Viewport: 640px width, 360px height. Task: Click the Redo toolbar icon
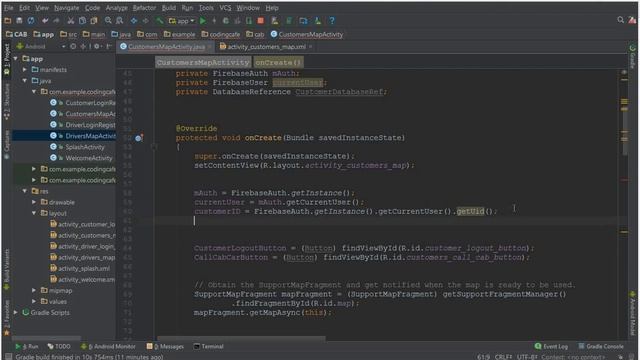pos(56,20)
